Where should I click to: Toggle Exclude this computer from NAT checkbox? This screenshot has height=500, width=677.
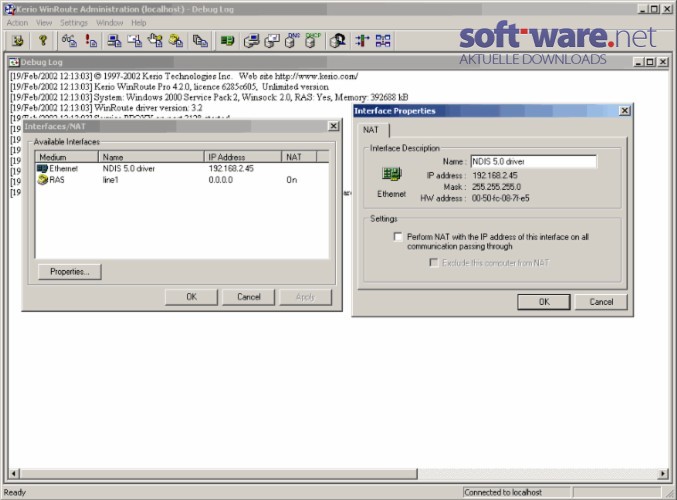point(433,263)
